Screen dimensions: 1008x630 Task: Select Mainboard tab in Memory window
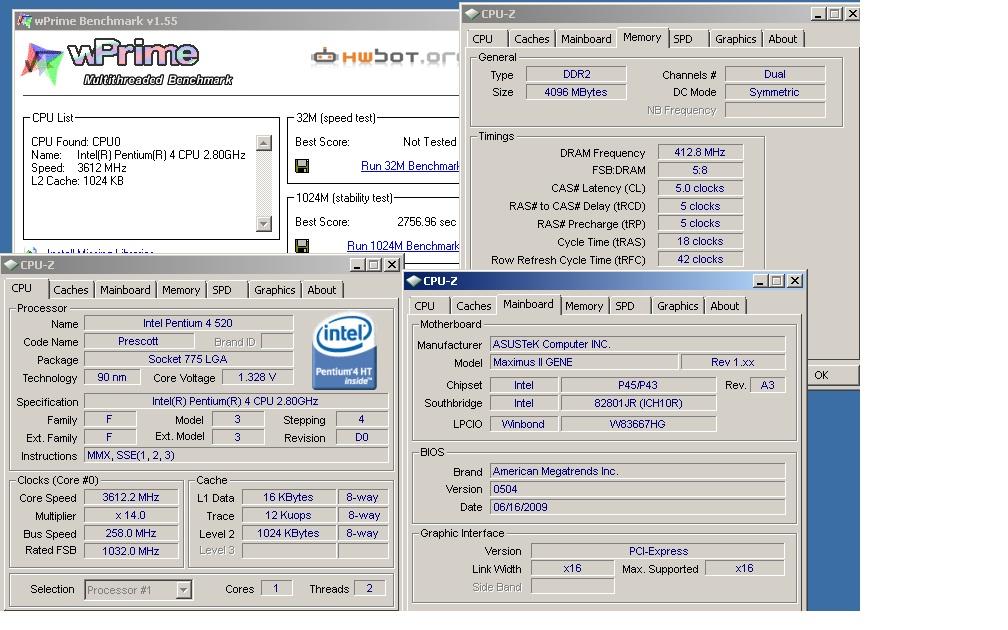[x=586, y=39]
